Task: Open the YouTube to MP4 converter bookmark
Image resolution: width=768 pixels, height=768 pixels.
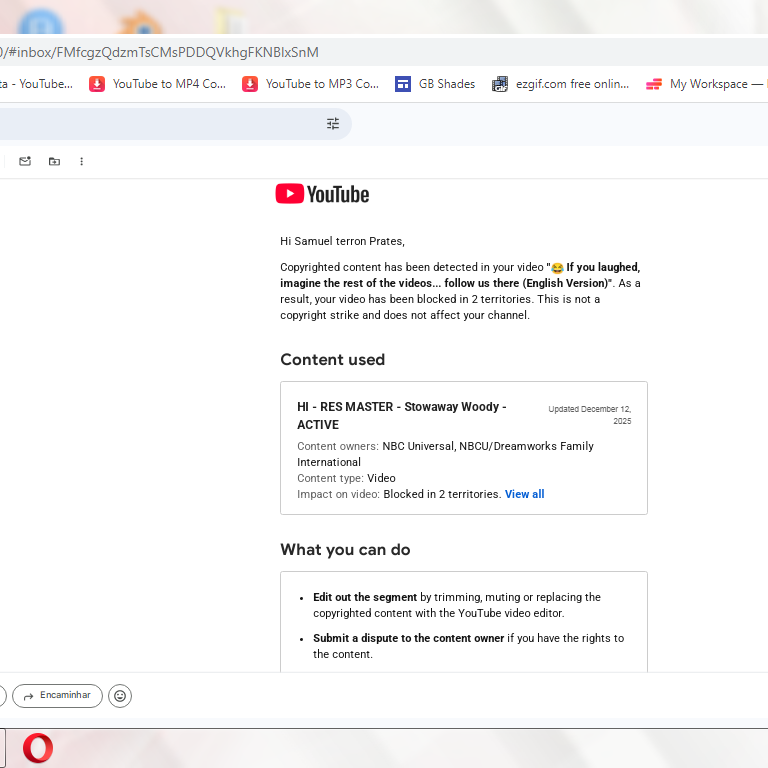Action: pyautogui.click(x=157, y=84)
